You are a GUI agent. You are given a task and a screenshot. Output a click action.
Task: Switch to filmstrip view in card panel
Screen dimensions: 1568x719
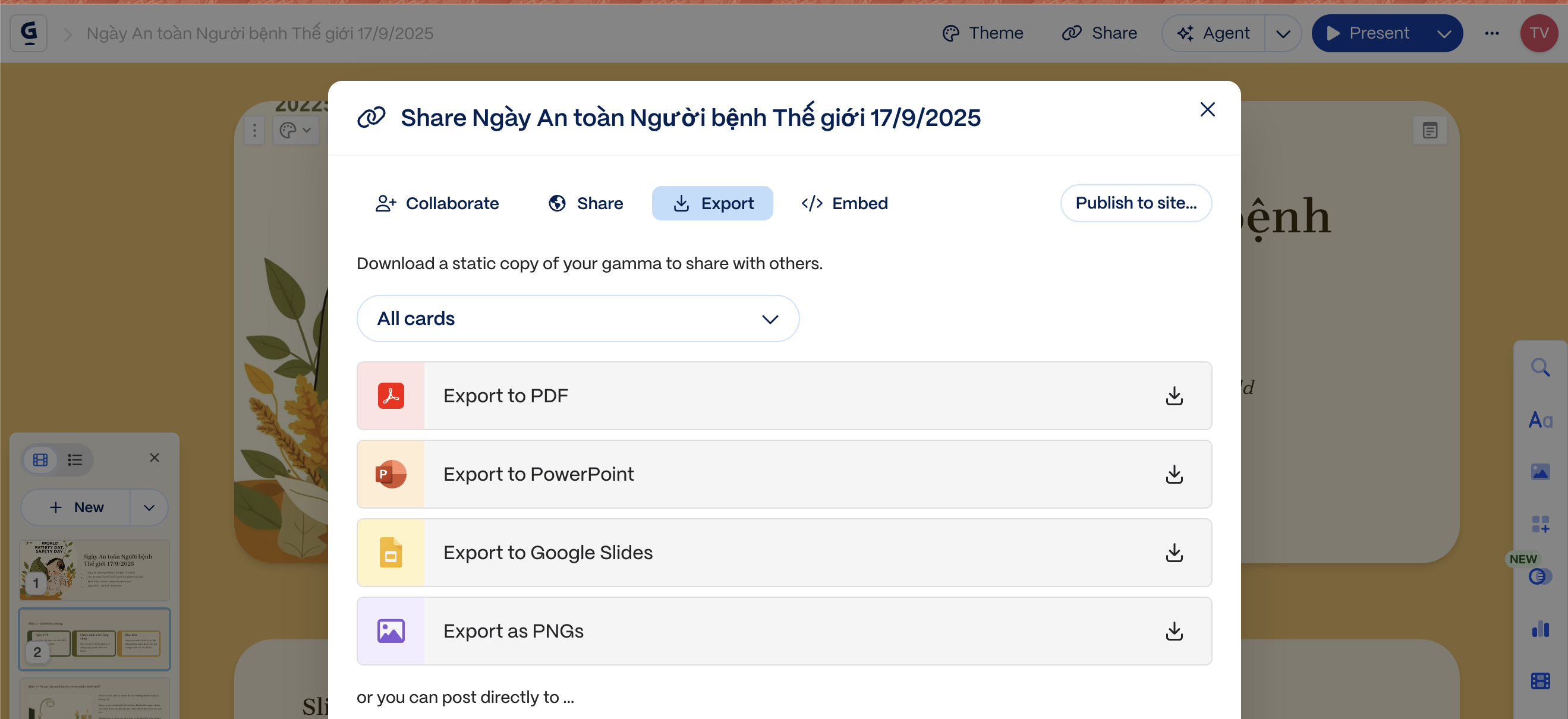click(x=40, y=459)
